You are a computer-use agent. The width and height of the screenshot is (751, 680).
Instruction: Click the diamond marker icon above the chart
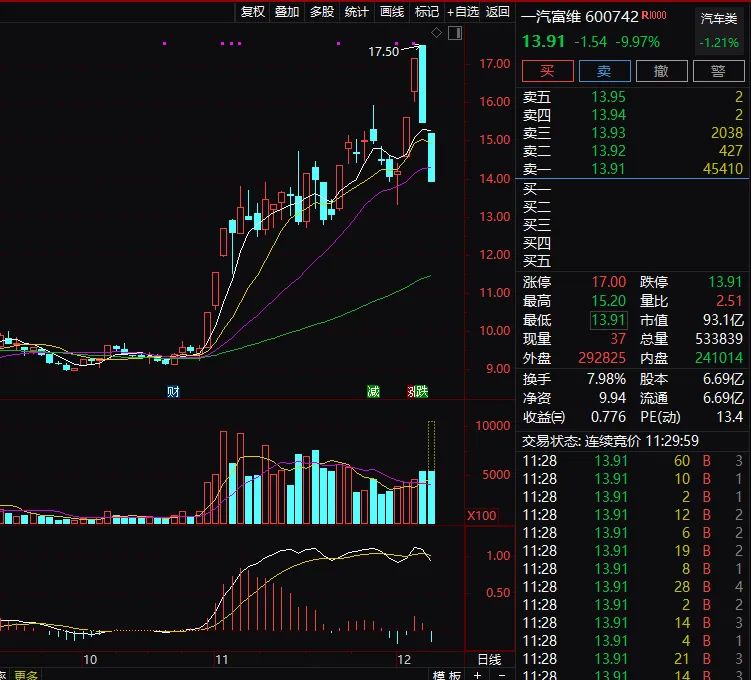pyautogui.click(x=436, y=33)
